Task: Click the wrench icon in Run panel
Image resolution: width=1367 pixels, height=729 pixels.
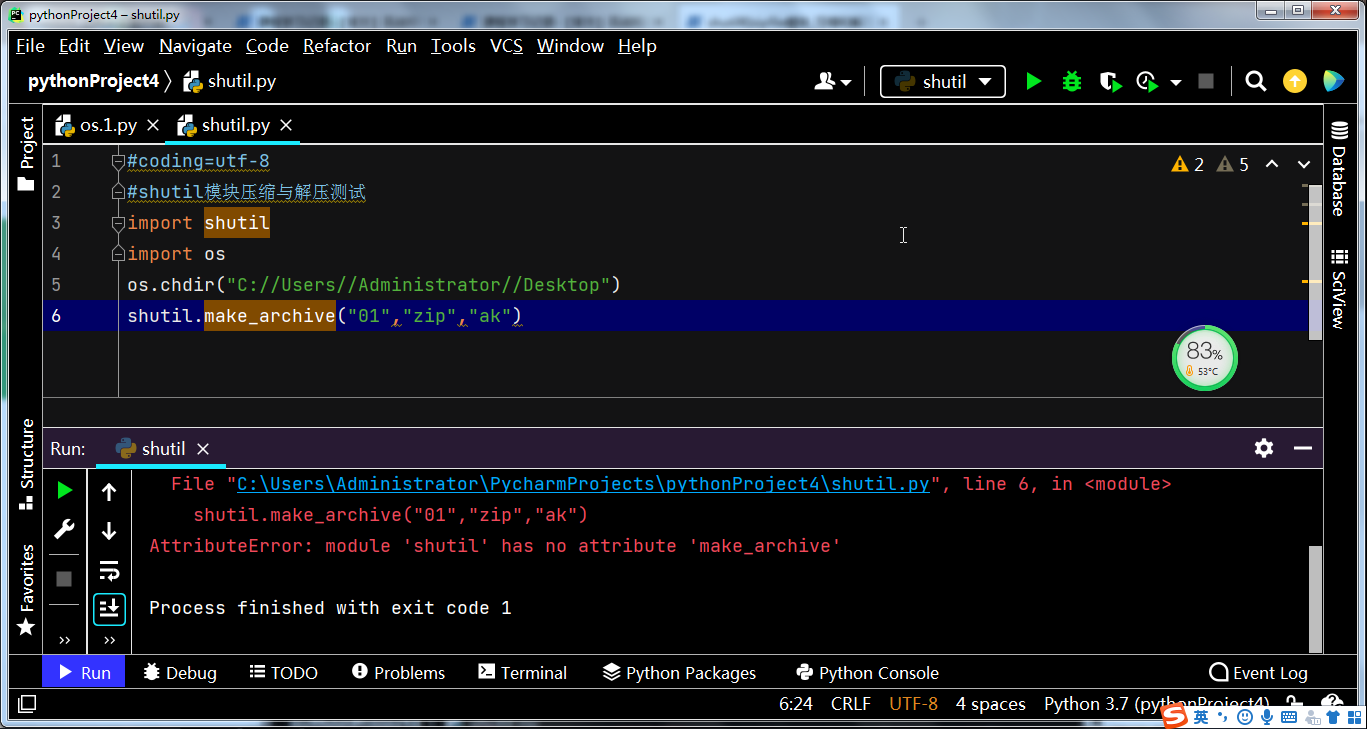Action: pyautogui.click(x=64, y=529)
